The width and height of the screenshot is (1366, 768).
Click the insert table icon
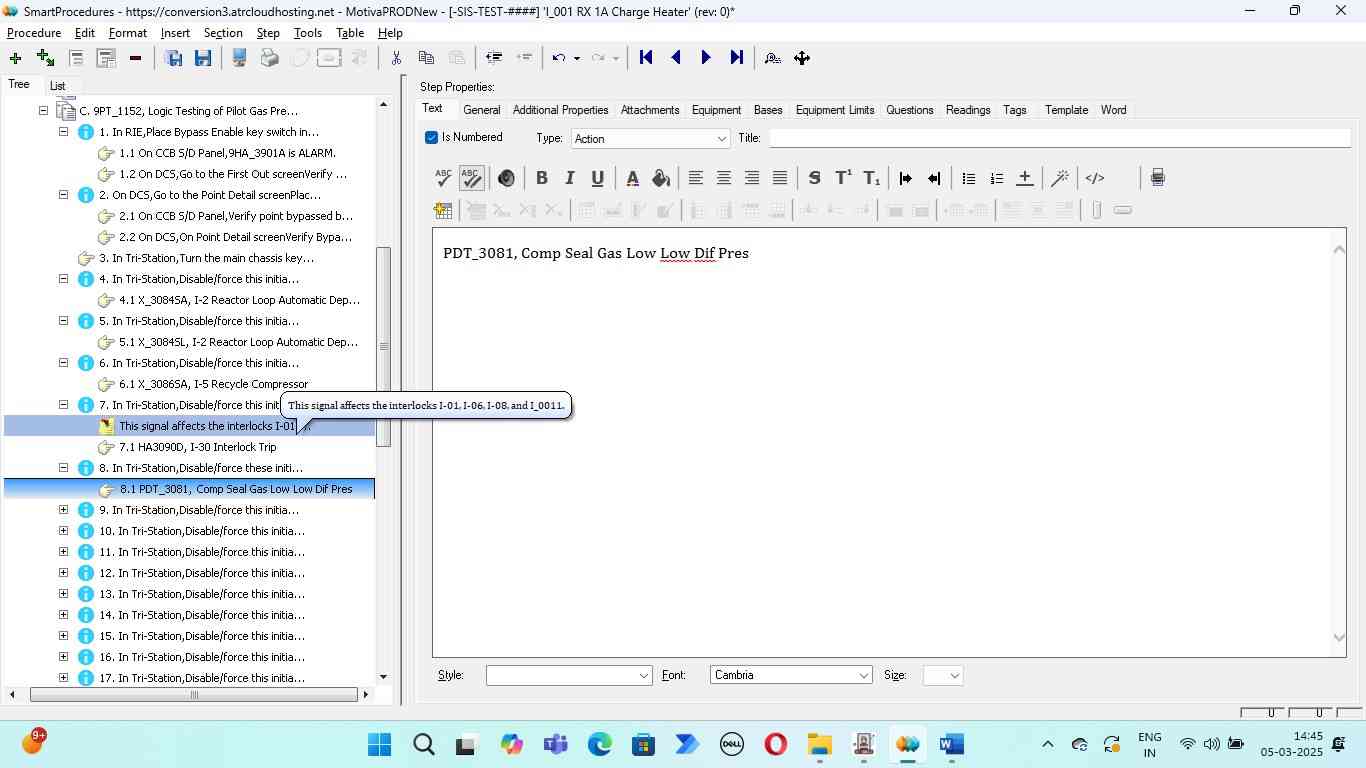pyautogui.click(x=443, y=210)
